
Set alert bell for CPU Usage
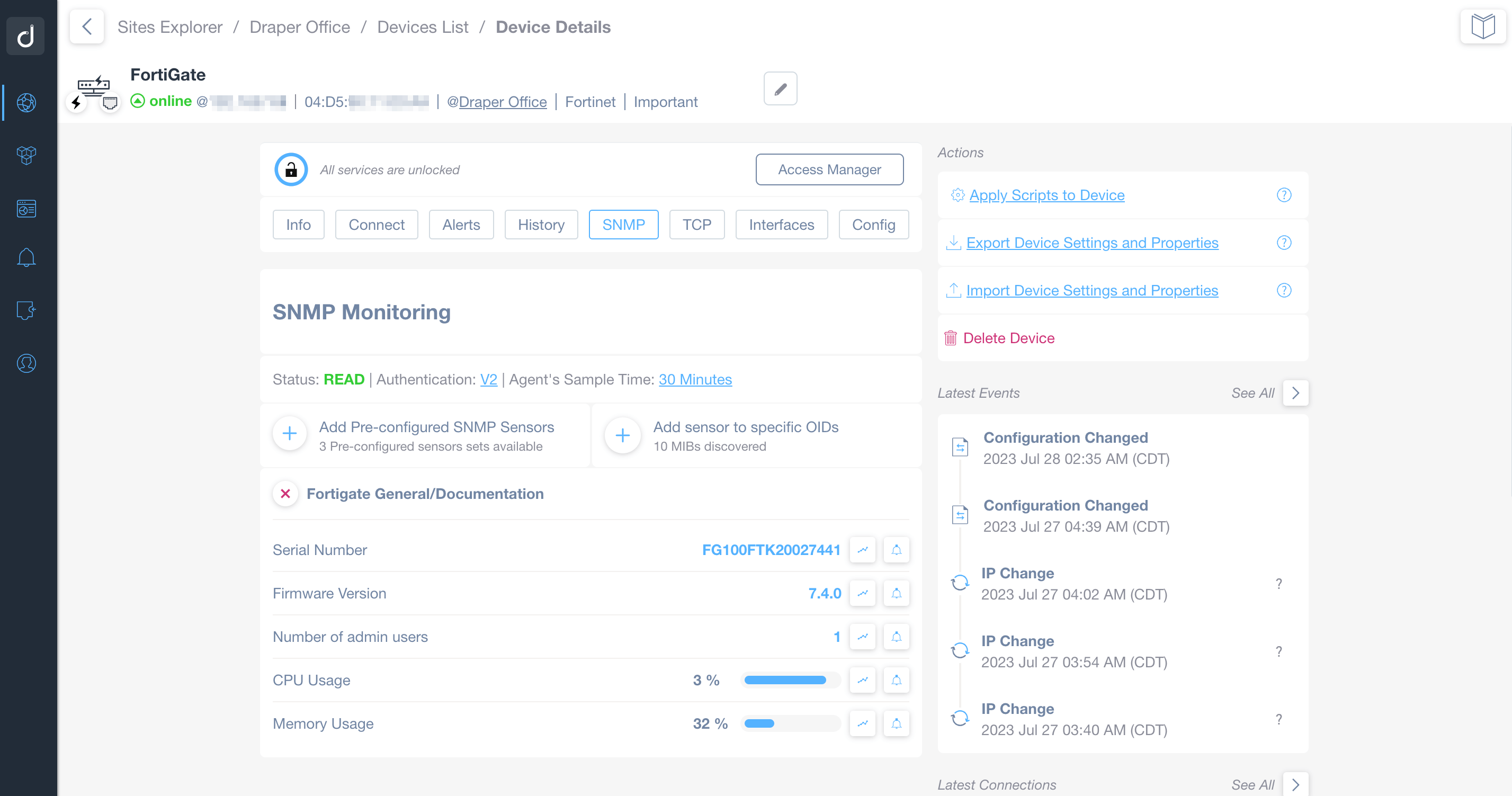click(x=896, y=681)
